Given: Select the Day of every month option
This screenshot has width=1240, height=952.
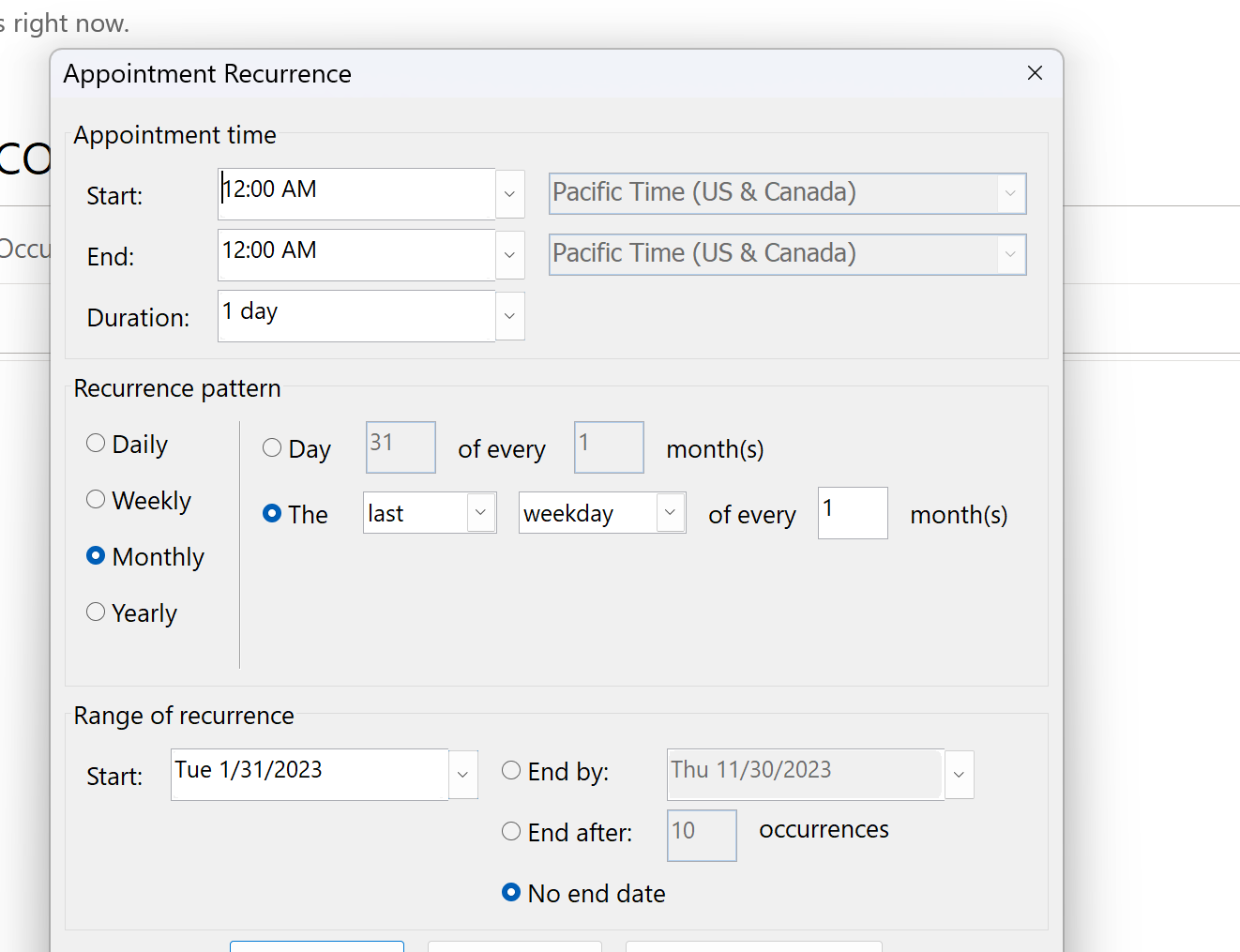Looking at the screenshot, I should [272, 448].
